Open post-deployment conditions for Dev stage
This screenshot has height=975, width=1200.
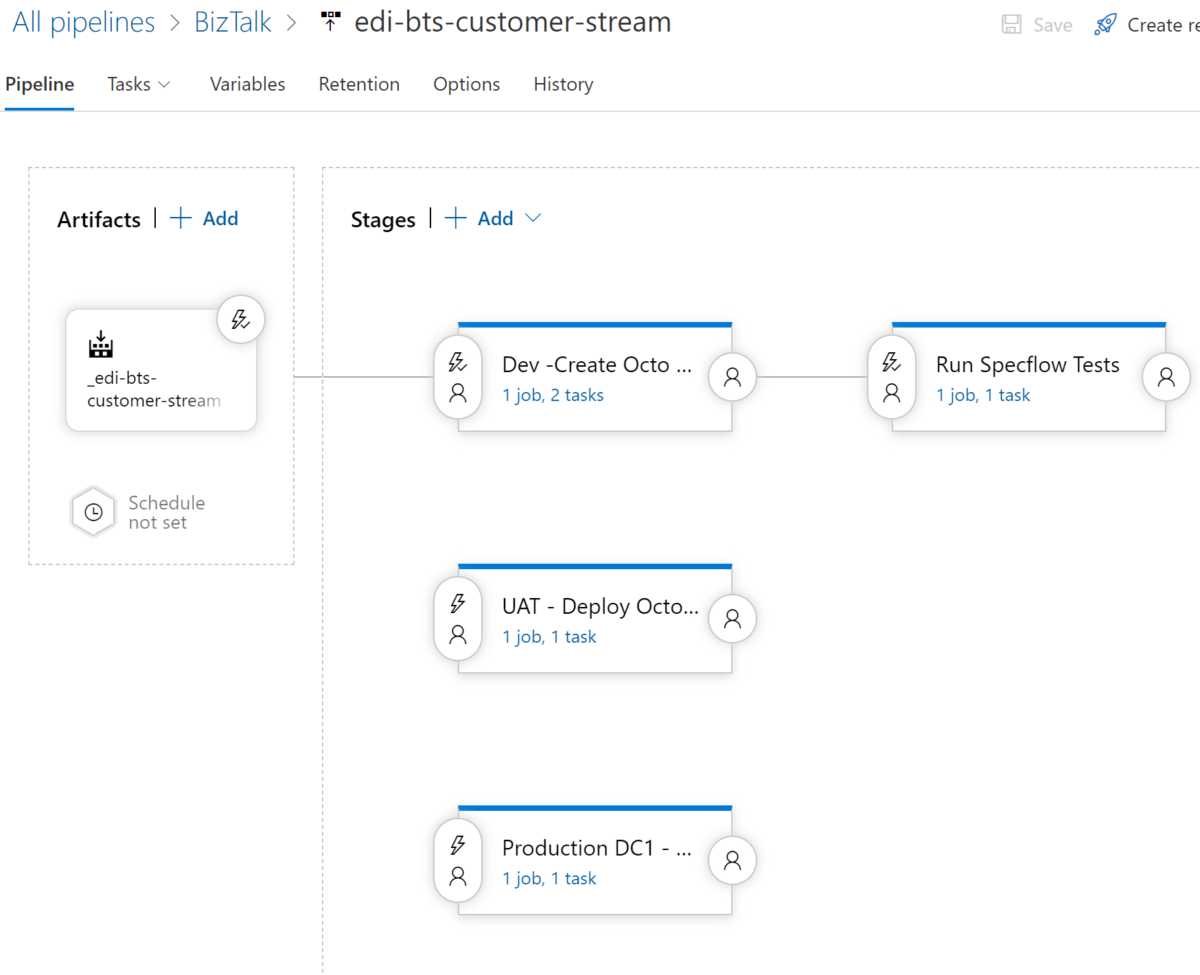point(732,377)
